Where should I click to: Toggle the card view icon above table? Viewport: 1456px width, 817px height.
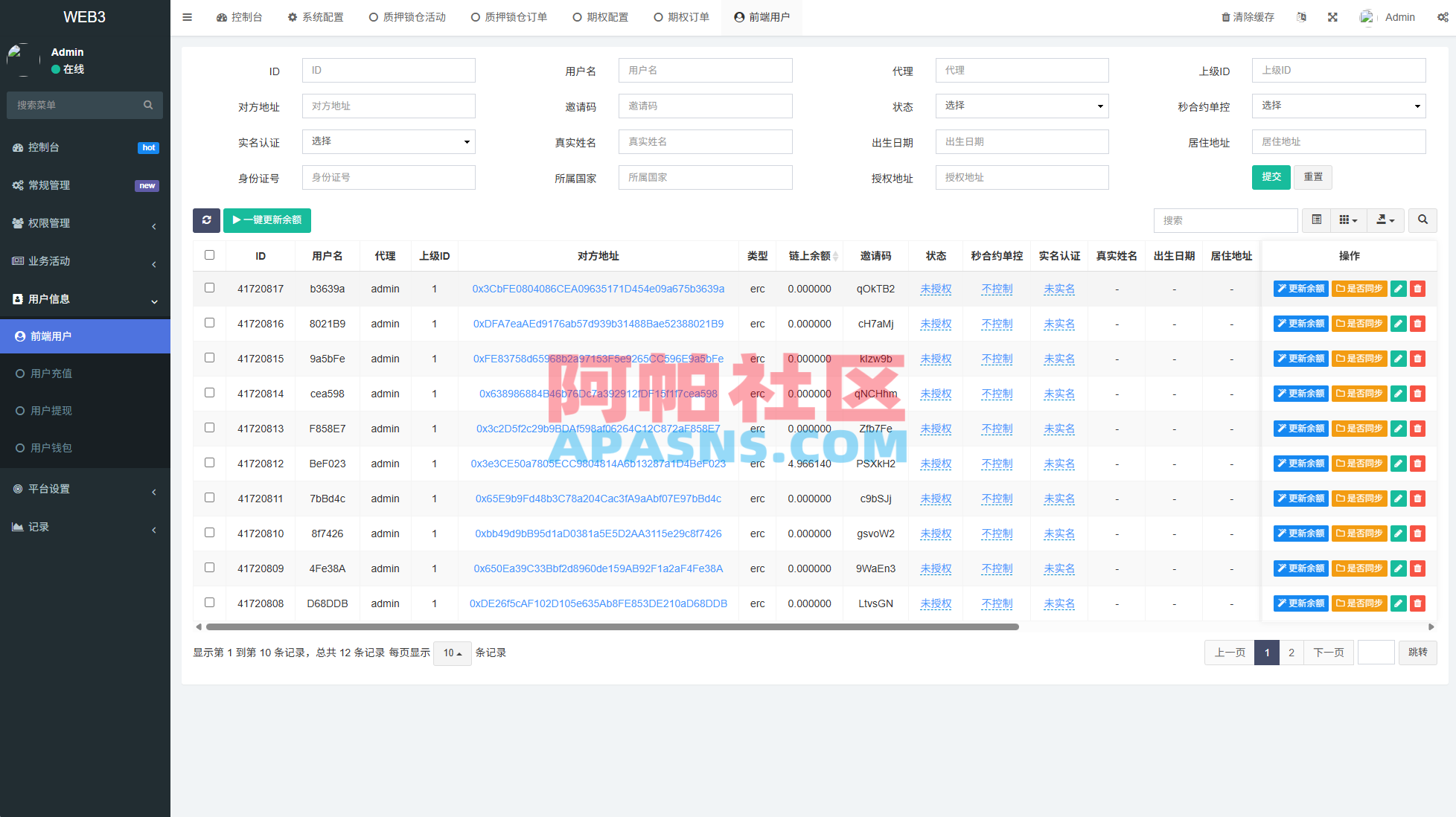pos(1317,220)
